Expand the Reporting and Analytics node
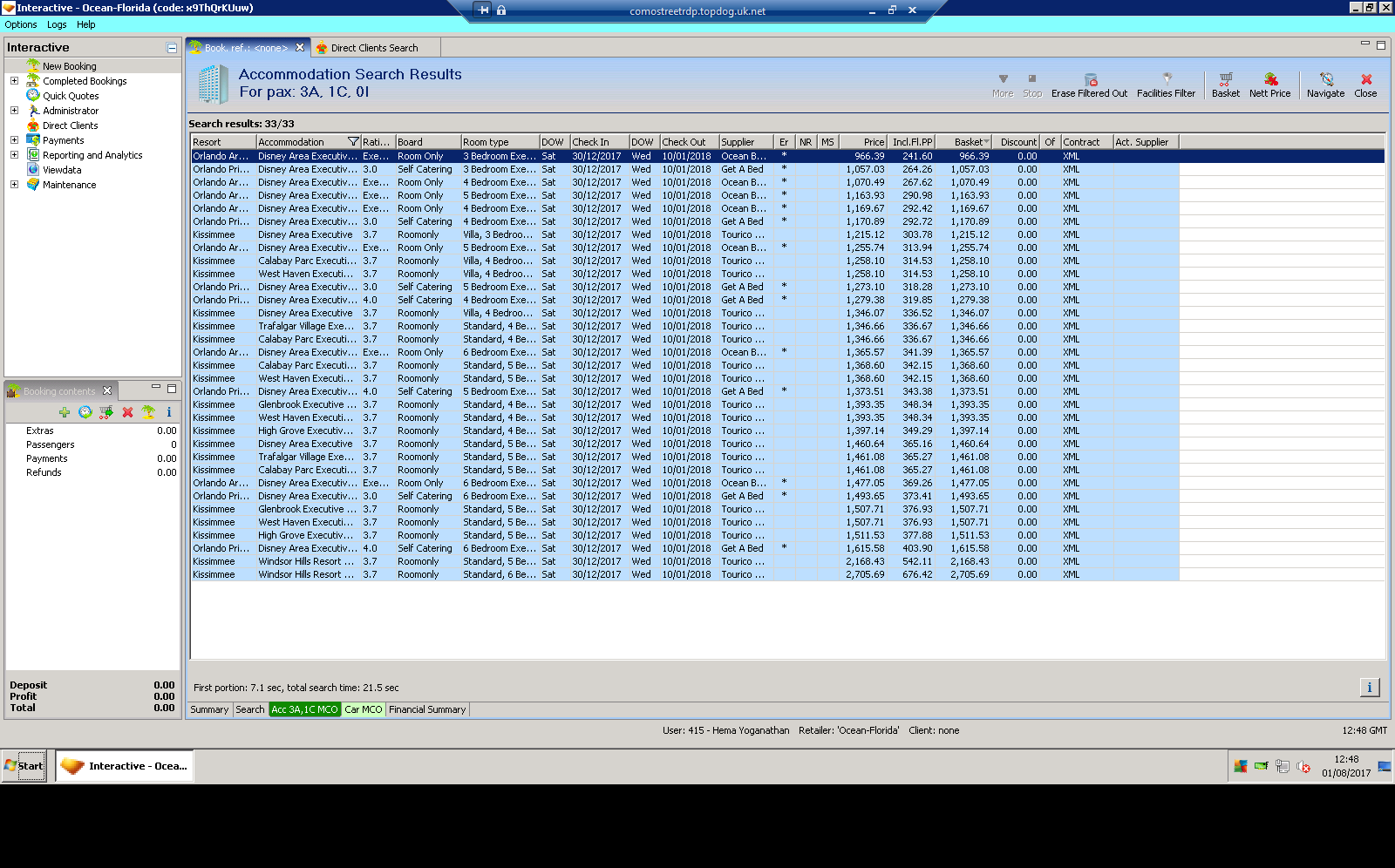The height and width of the screenshot is (868, 1395). pos(14,155)
